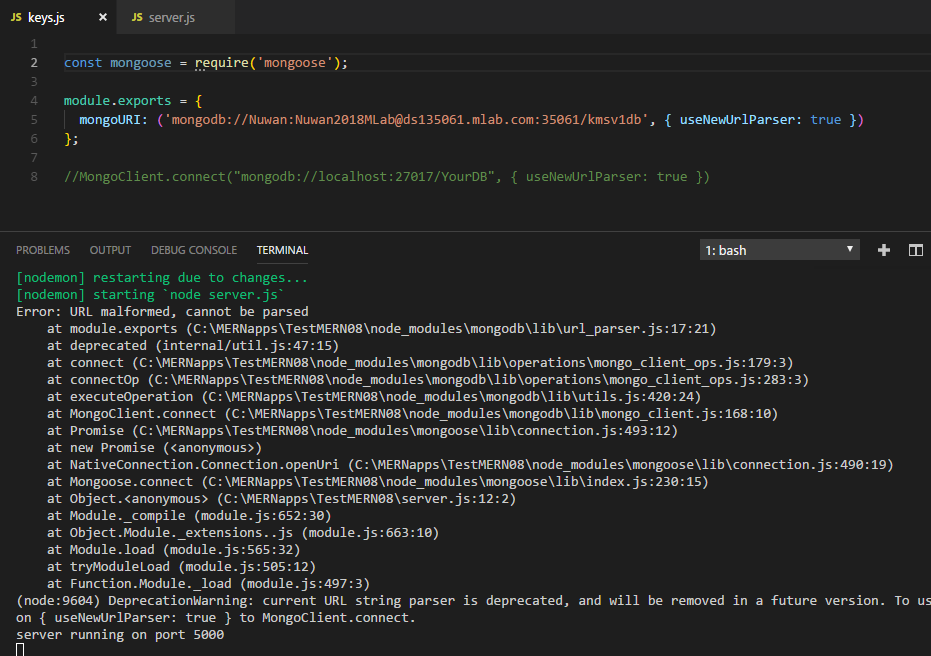Click terminal line 'server running on port 5000'
The image size is (931, 656).
coord(120,635)
